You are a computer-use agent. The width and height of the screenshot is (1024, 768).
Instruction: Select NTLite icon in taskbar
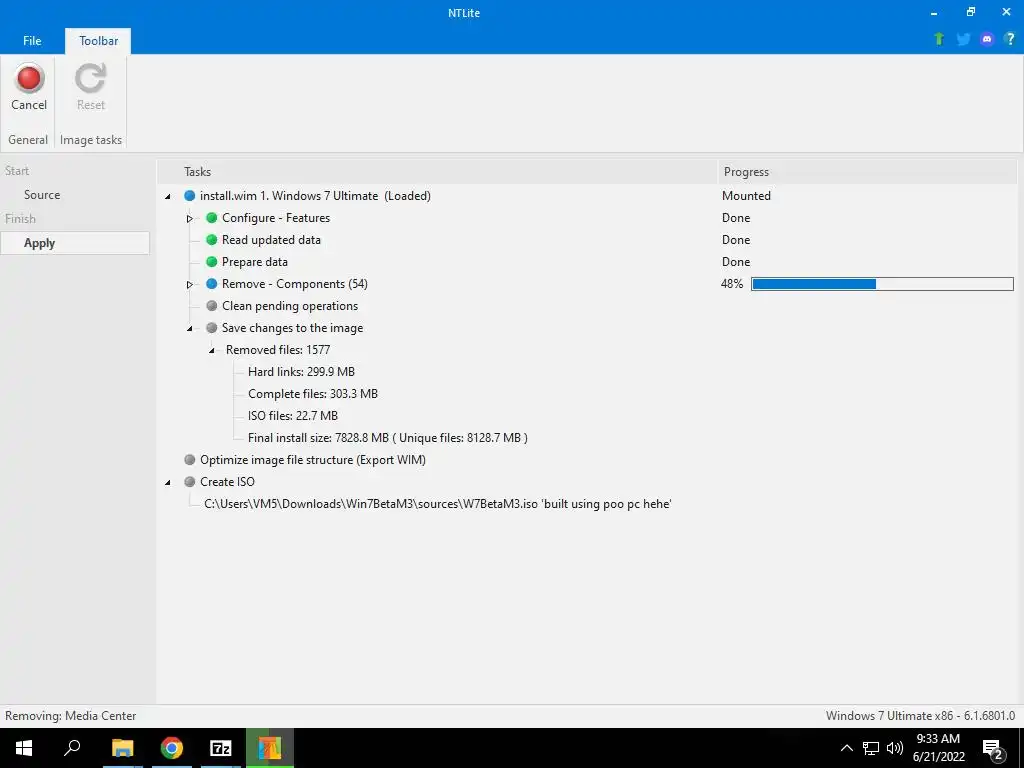[x=270, y=748]
